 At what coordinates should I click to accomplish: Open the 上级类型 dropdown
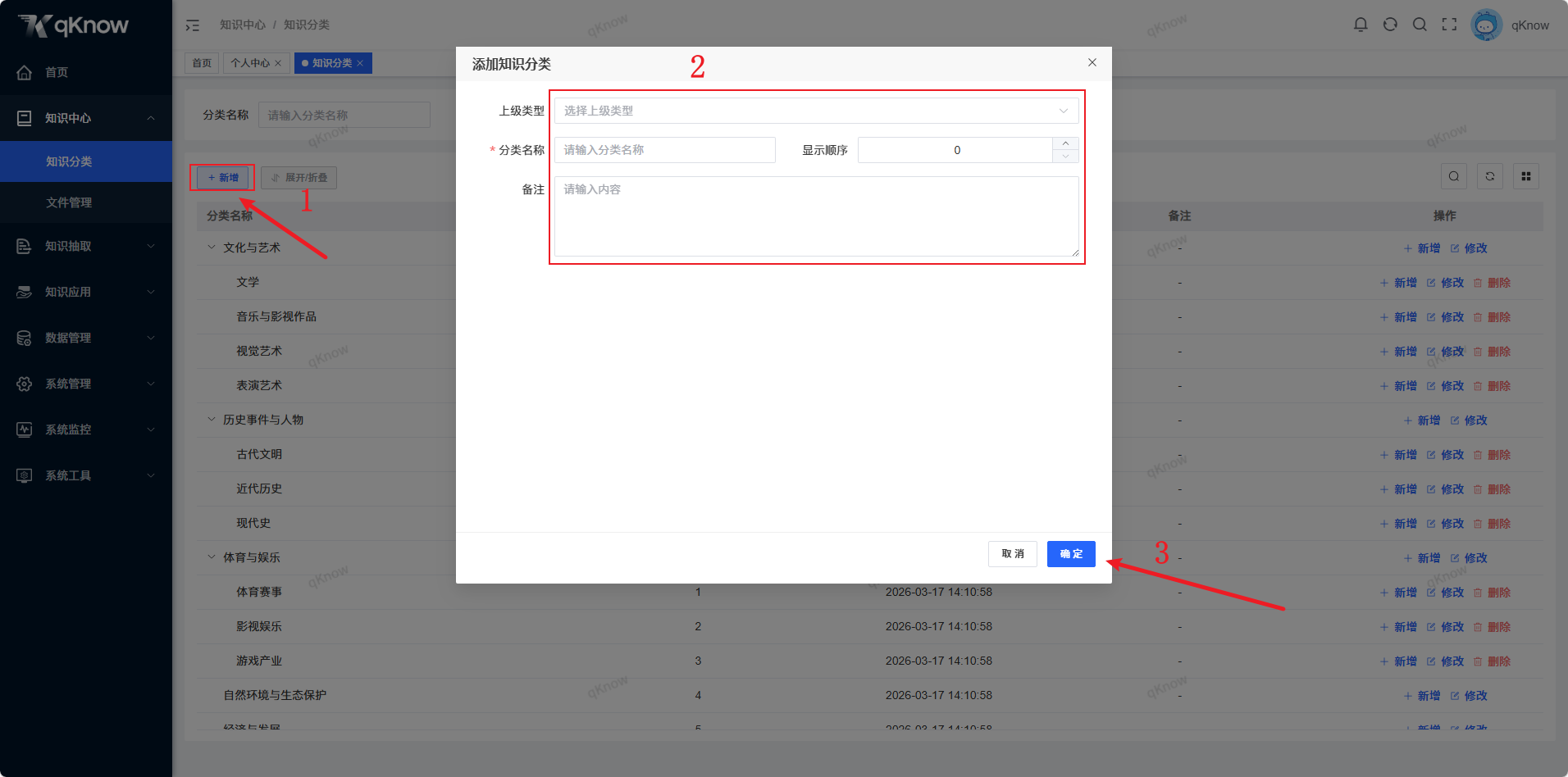pyautogui.click(x=816, y=111)
